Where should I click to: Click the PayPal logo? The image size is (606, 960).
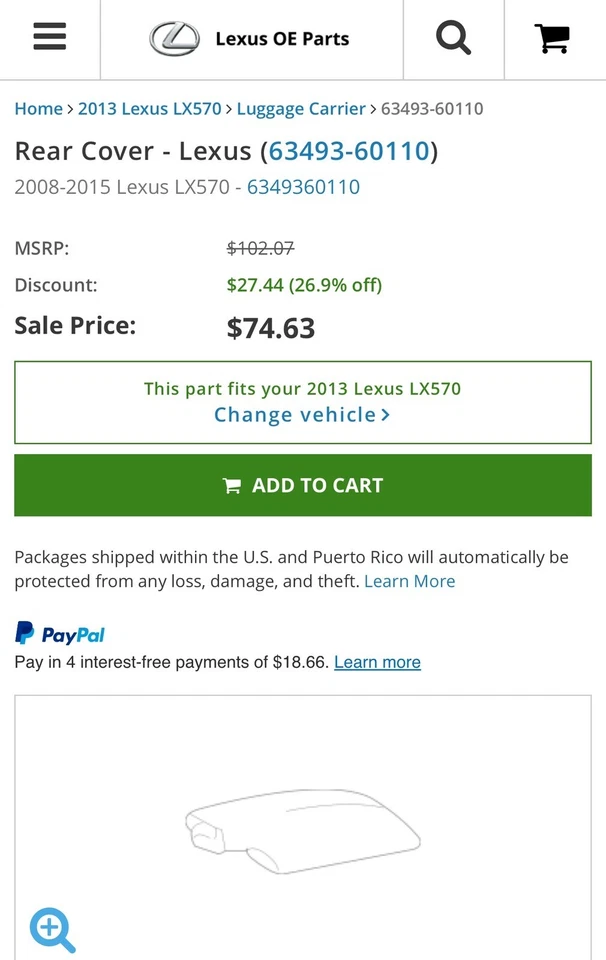point(59,634)
